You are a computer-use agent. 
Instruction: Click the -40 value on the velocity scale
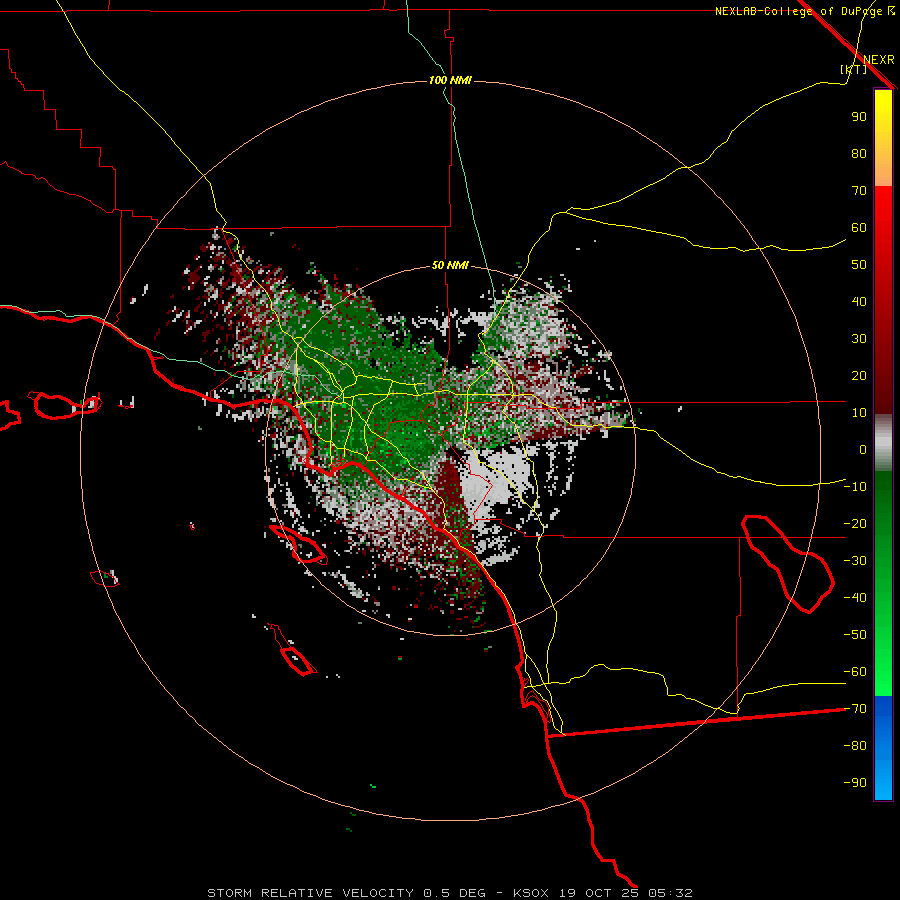[855, 598]
